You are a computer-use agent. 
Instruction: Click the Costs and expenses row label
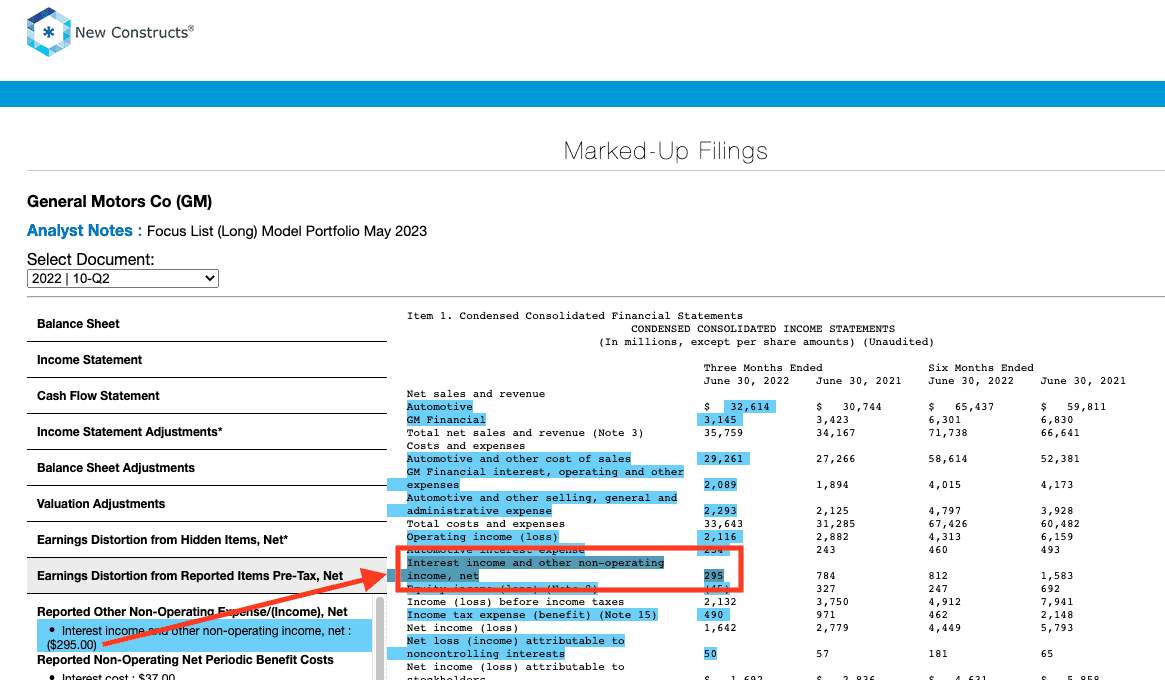click(466, 446)
